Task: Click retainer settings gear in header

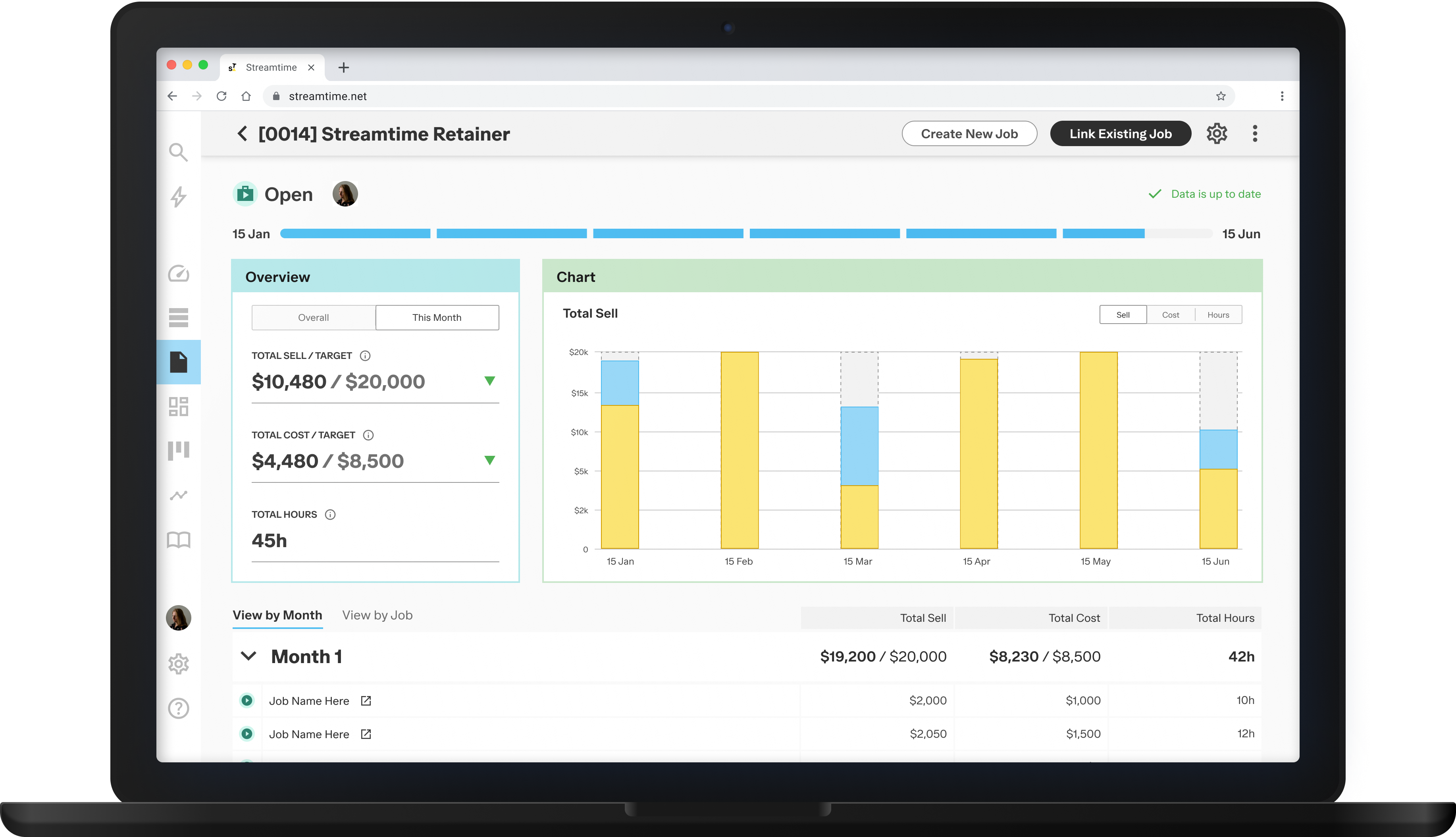Action: pyautogui.click(x=1216, y=133)
